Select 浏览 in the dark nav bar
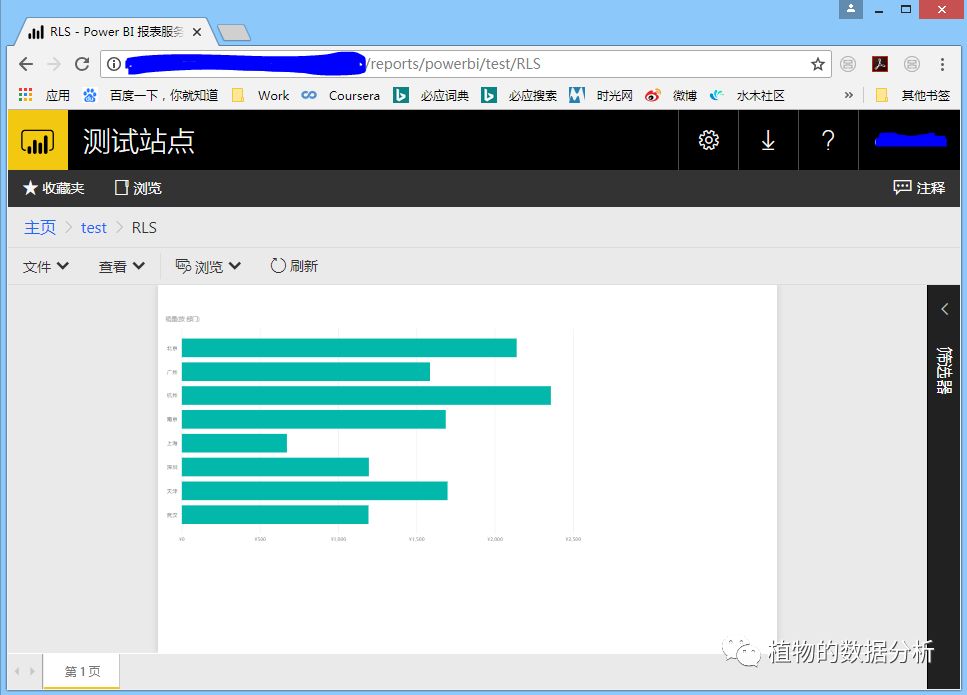 point(138,188)
